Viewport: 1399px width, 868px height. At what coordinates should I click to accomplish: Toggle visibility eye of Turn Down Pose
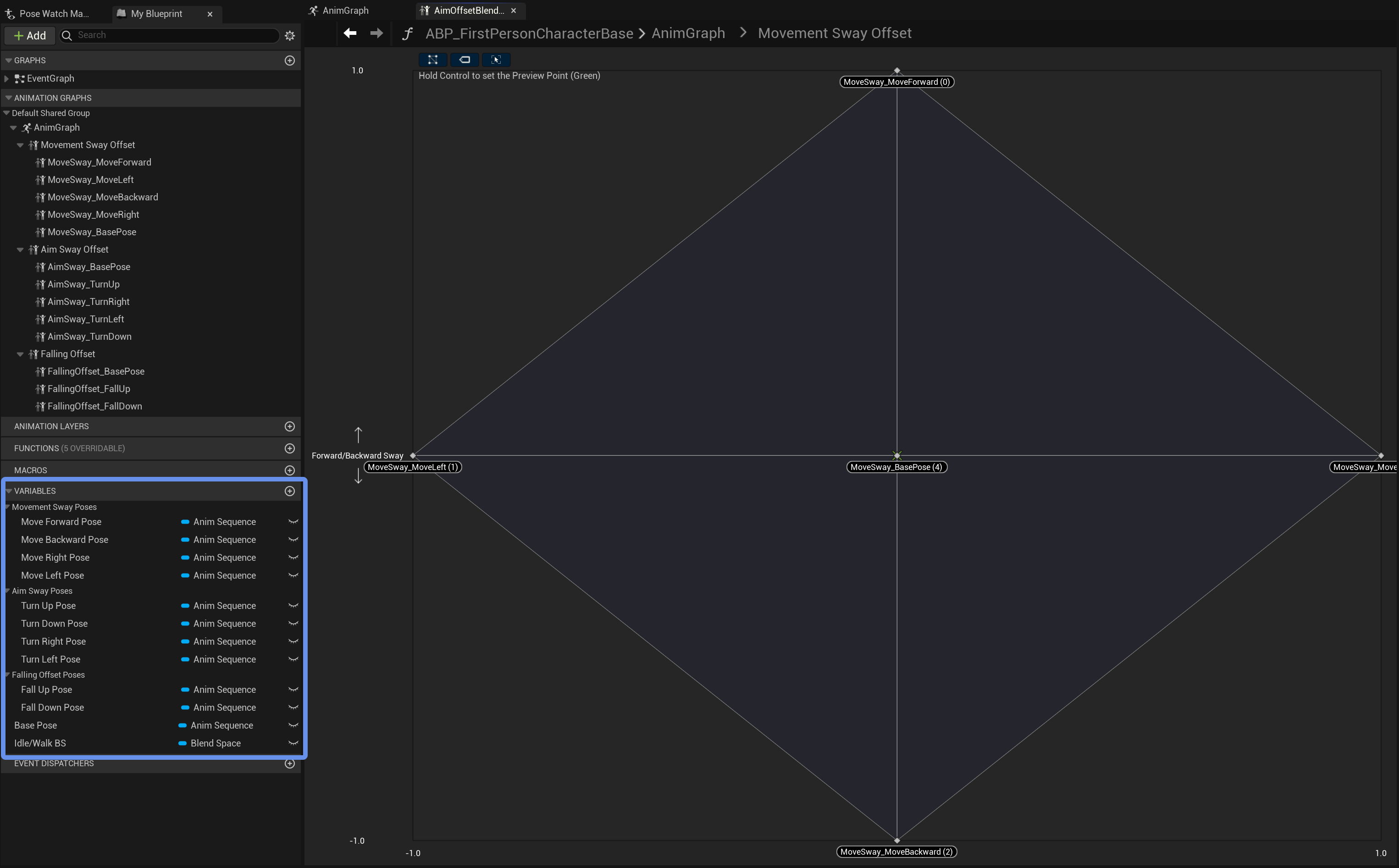[x=293, y=624]
